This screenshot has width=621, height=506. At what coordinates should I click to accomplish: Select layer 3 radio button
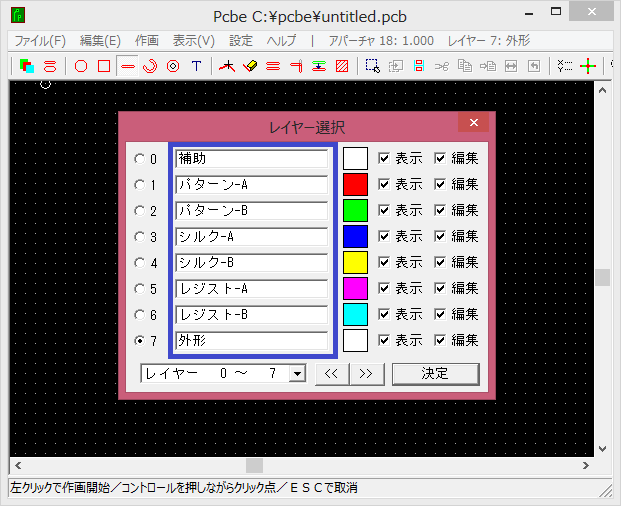click(x=140, y=237)
